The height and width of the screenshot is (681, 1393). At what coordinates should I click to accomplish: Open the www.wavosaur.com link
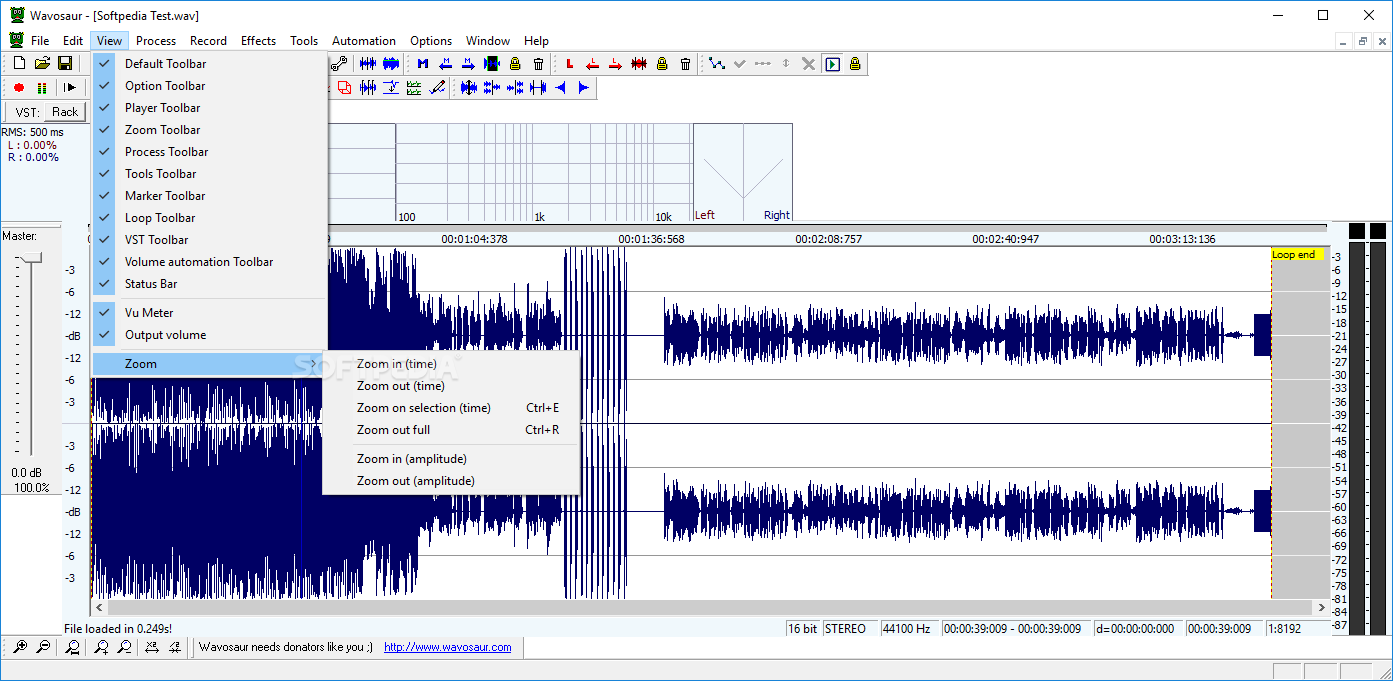point(448,647)
